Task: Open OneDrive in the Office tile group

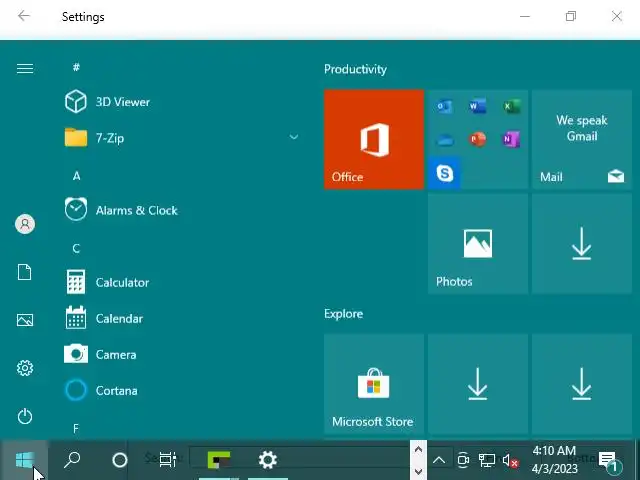Action: (x=444, y=140)
